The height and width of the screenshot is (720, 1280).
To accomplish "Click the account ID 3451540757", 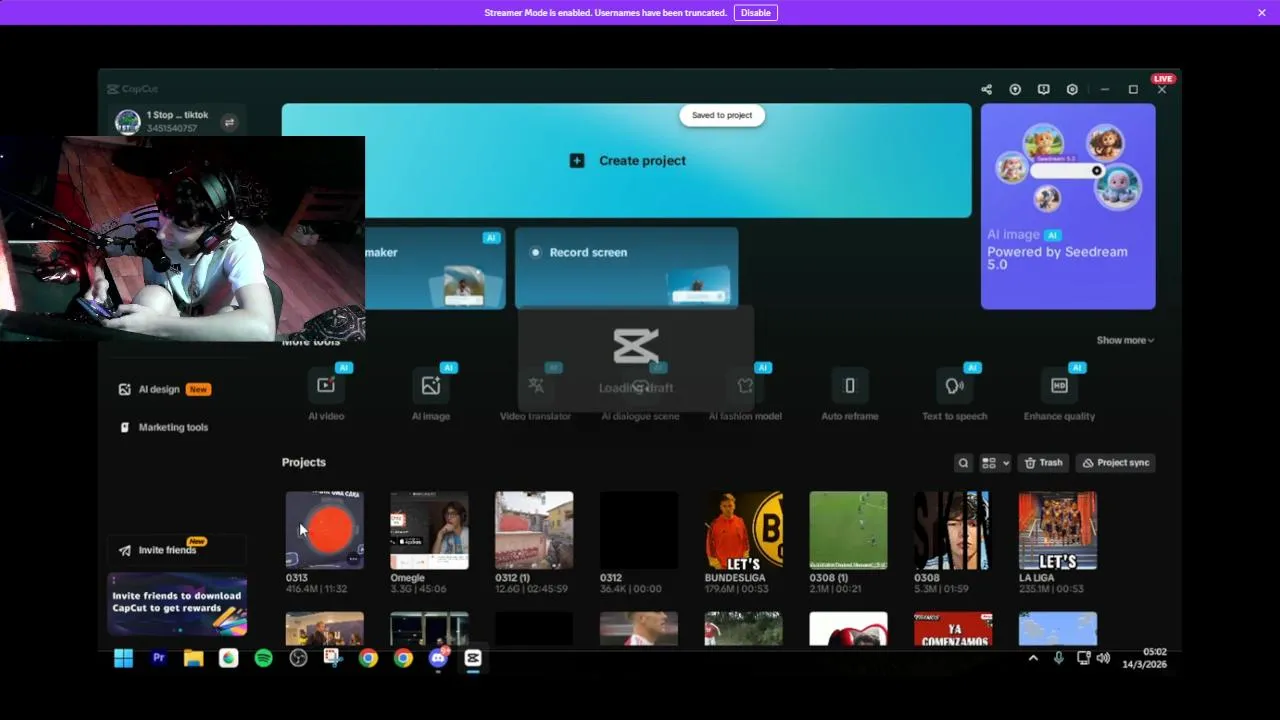I will point(172,129).
